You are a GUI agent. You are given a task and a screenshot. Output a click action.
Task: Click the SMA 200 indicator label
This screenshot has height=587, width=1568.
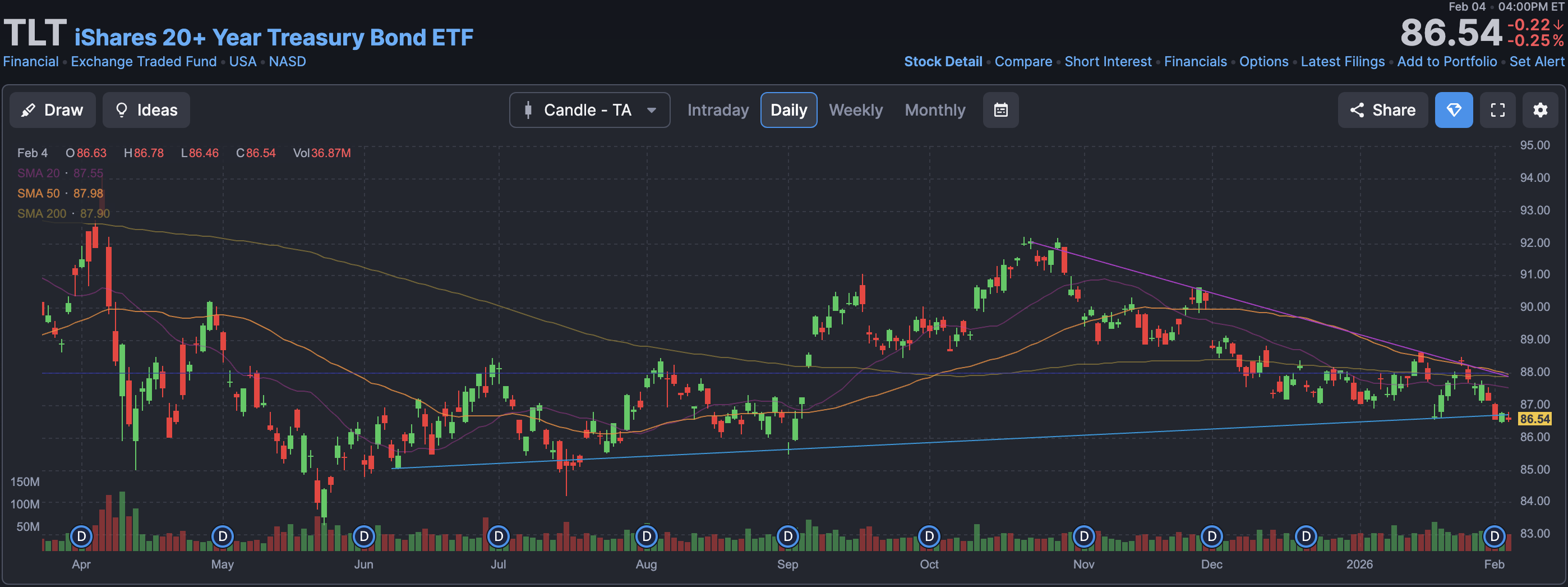pos(64,213)
